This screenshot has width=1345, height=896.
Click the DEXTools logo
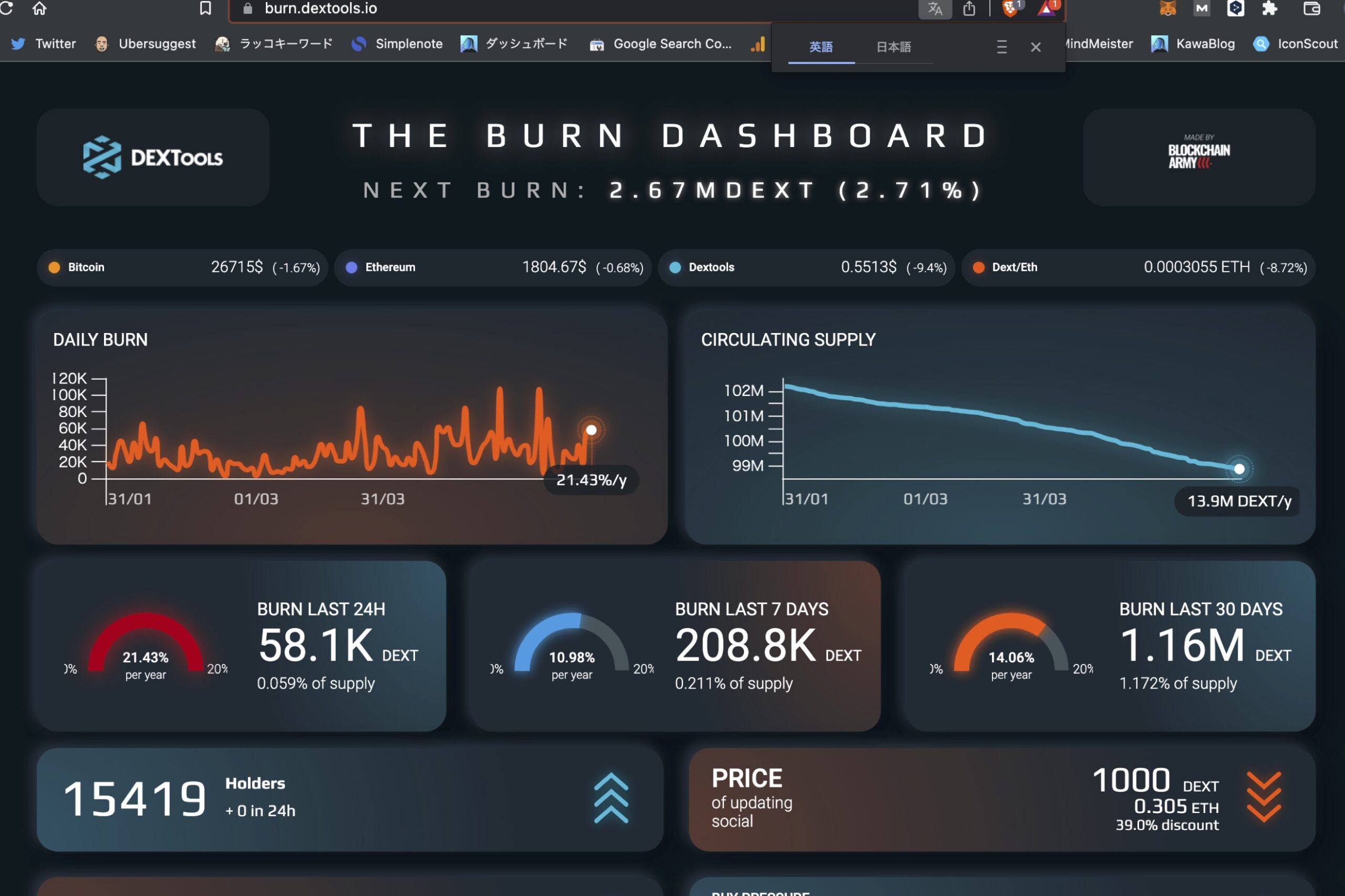point(153,157)
